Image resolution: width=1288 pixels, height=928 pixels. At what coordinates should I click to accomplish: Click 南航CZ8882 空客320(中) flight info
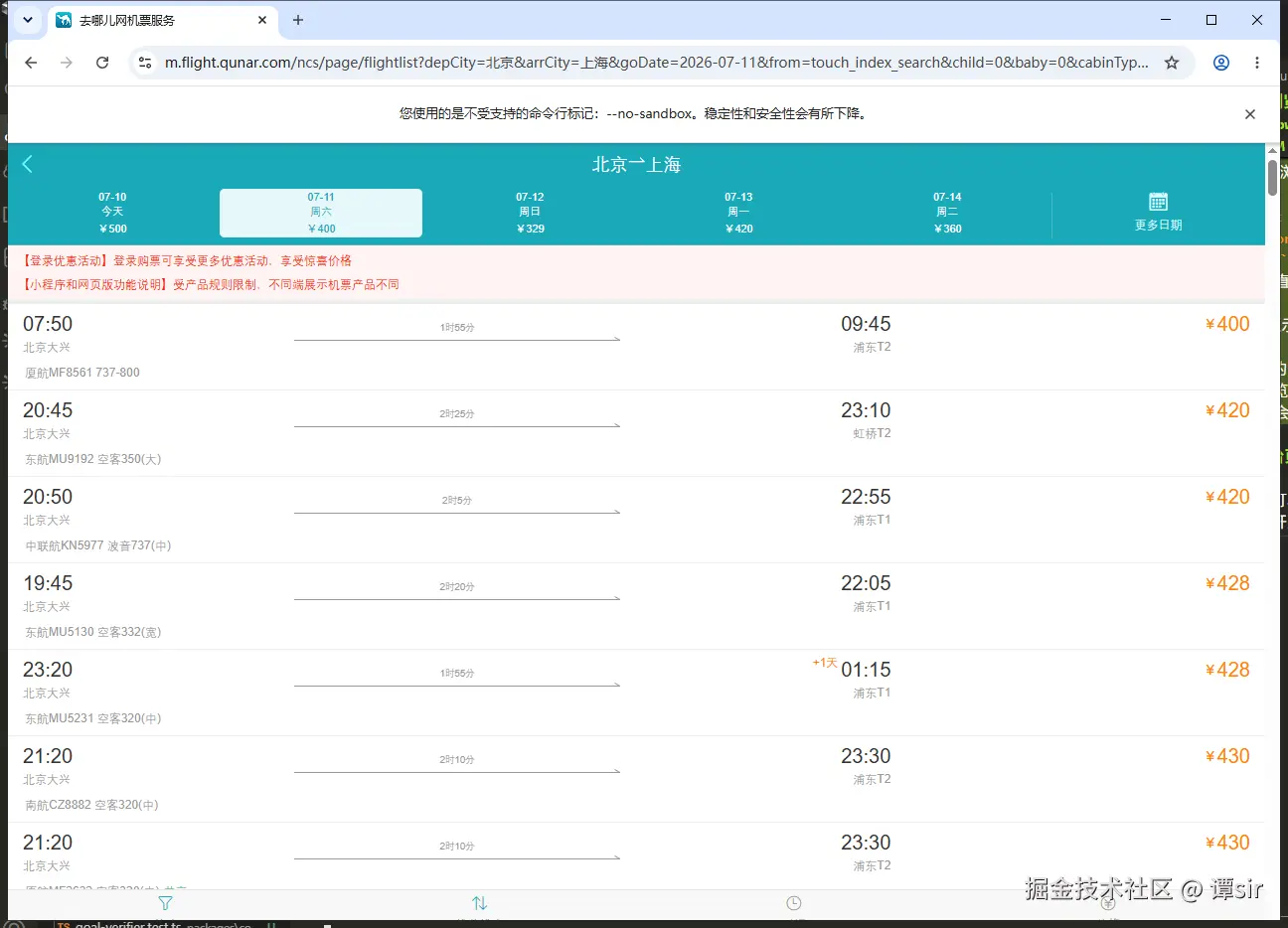(x=91, y=805)
